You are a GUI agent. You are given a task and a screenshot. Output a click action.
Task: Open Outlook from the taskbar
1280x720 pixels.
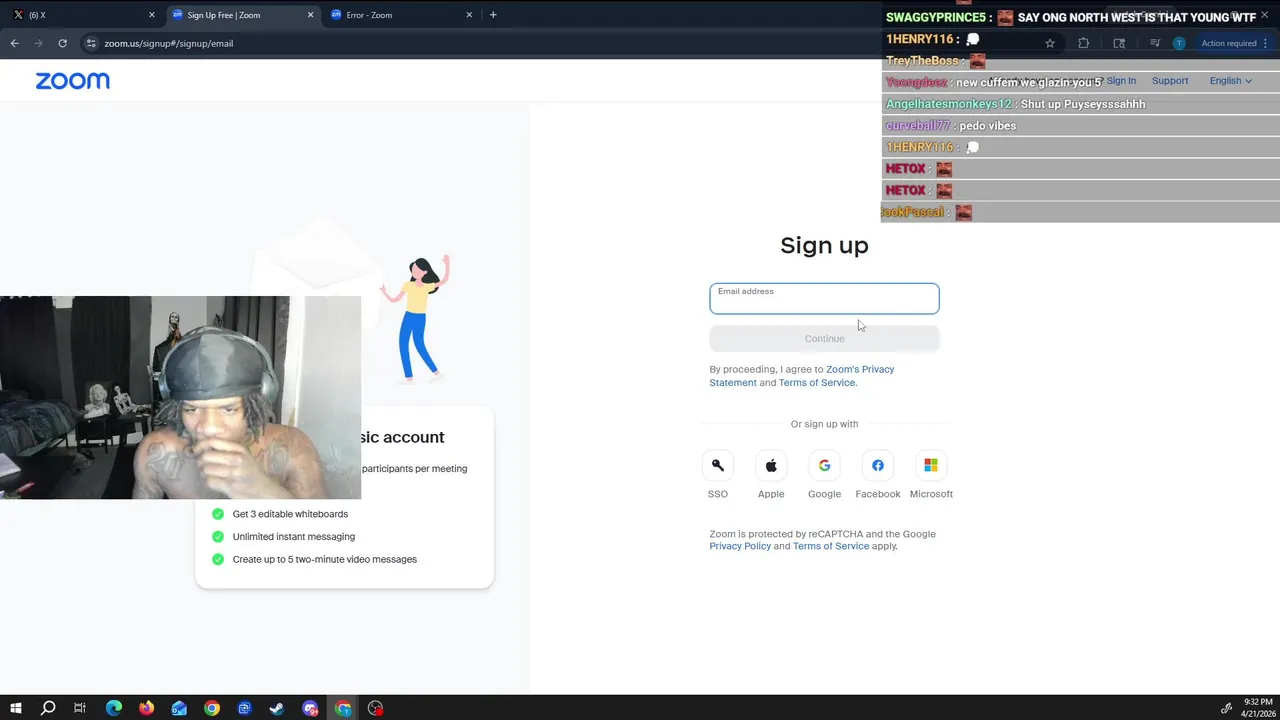tap(179, 708)
